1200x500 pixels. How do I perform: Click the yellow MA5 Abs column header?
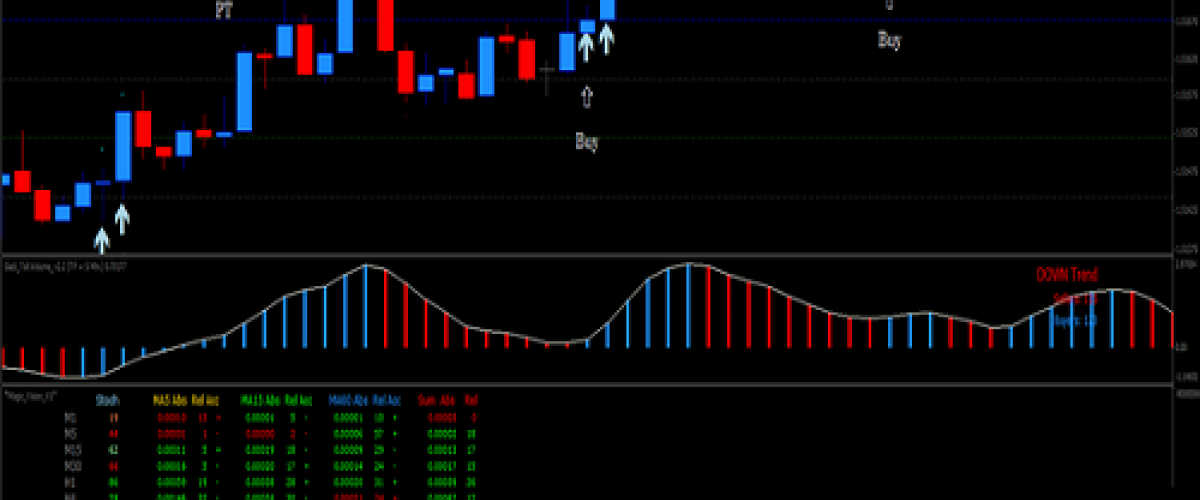(x=170, y=400)
